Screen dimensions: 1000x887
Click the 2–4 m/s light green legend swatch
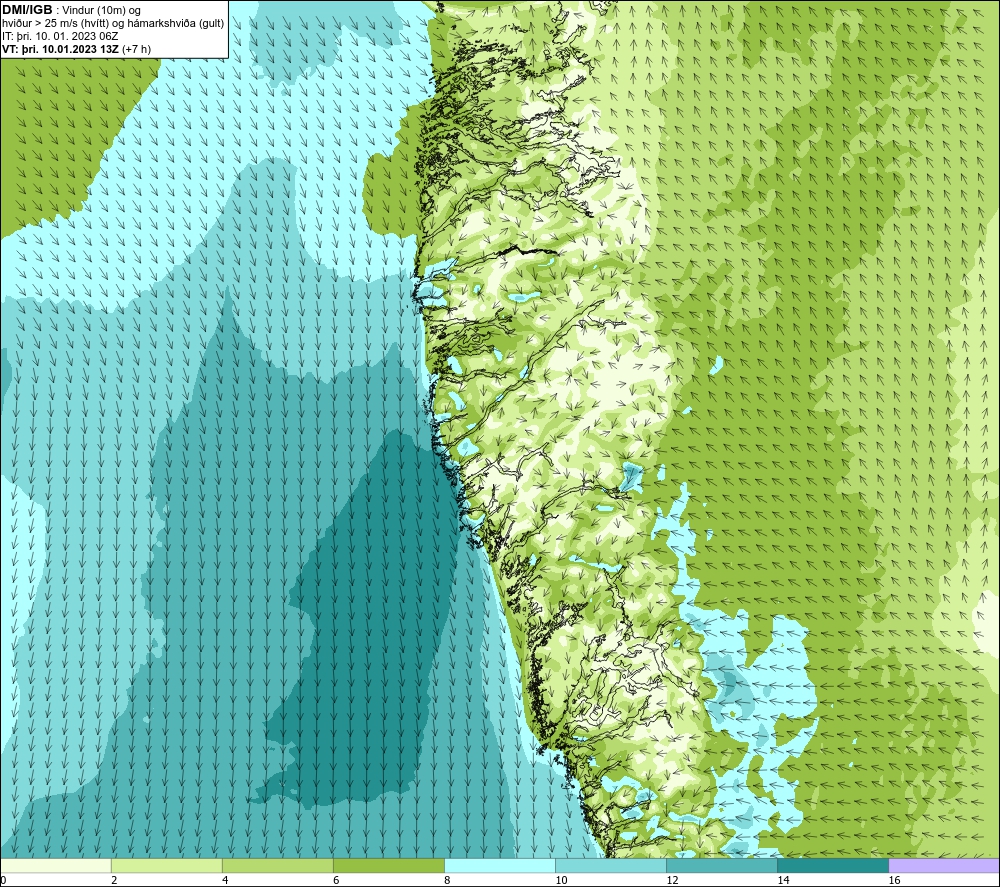pos(166,865)
